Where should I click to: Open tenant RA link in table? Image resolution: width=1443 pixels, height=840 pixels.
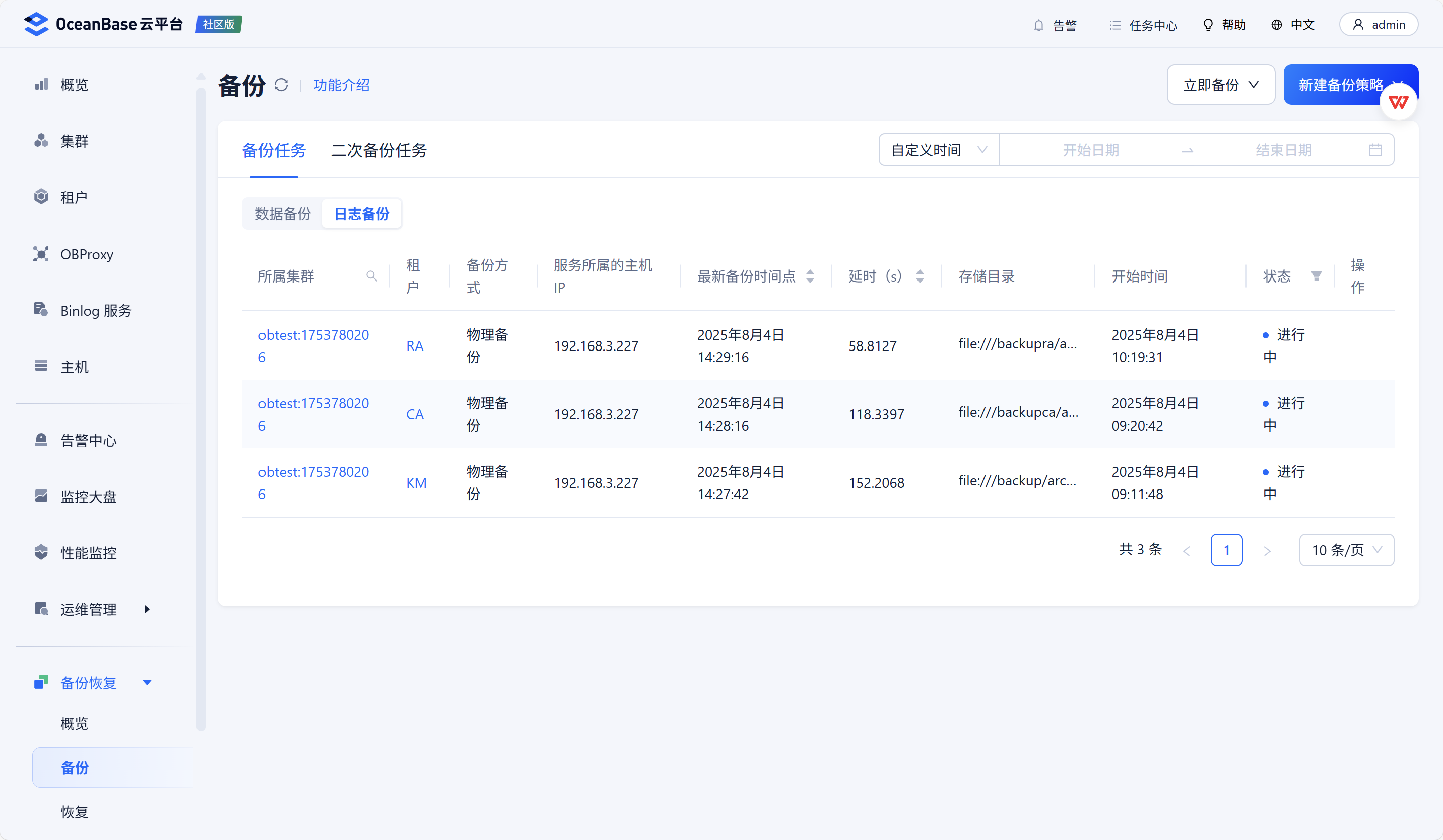[415, 345]
